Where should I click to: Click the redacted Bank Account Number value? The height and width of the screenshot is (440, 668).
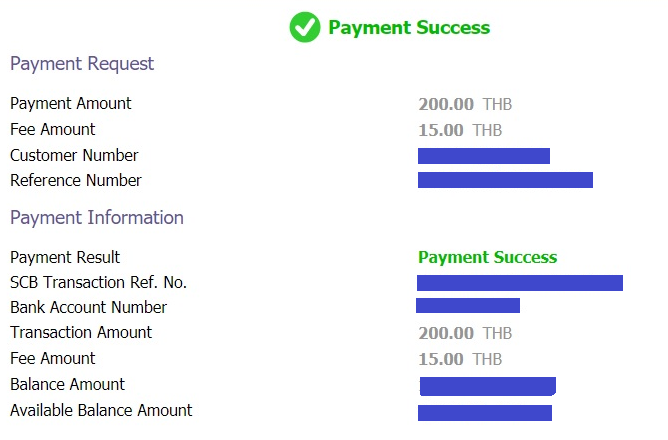[x=468, y=305]
